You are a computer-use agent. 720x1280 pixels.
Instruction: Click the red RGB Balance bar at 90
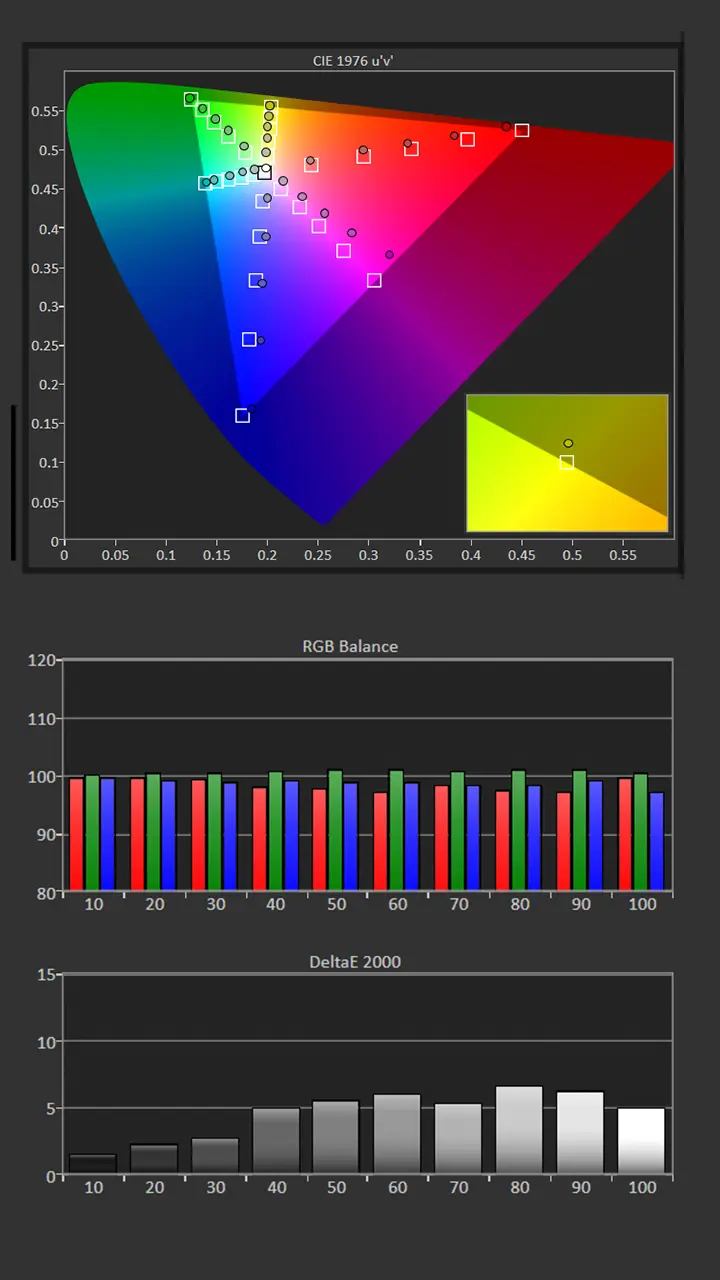[x=564, y=841]
